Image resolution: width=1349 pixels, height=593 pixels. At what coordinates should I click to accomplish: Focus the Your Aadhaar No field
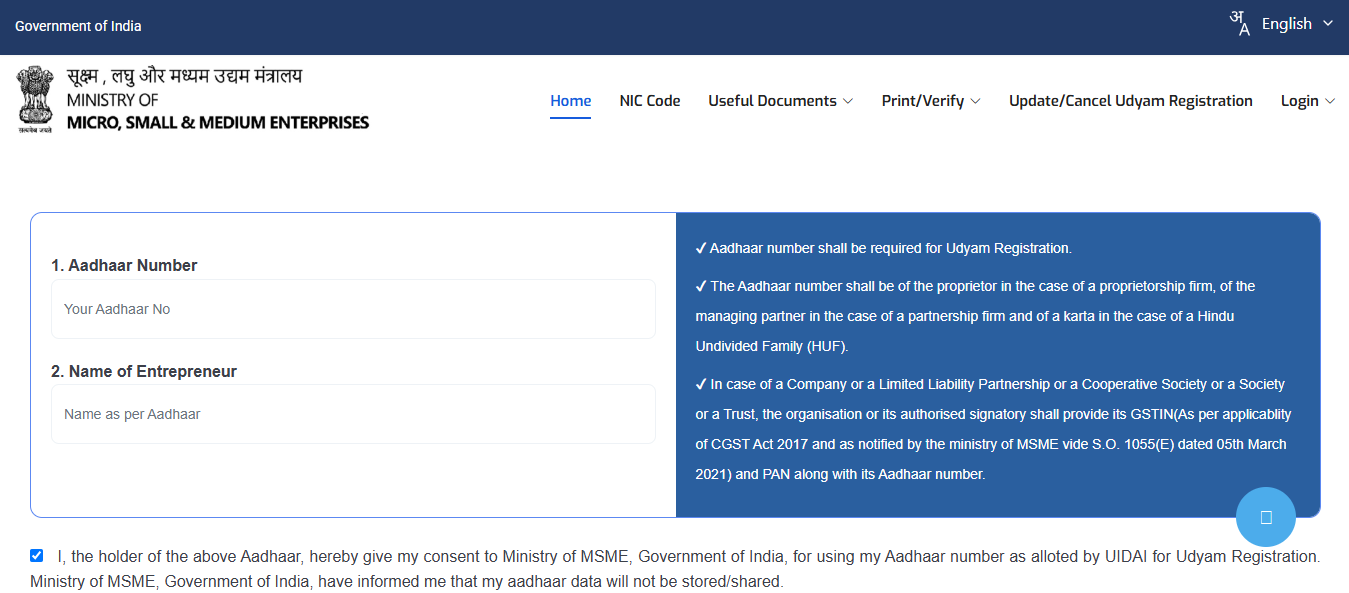(x=353, y=309)
